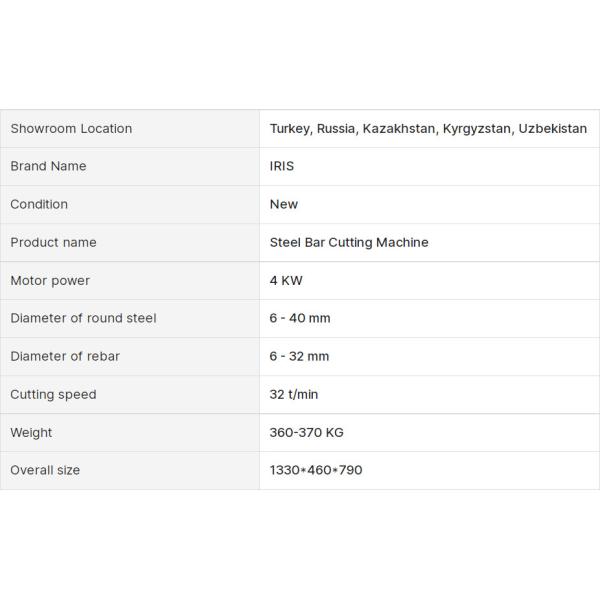Select the 6 - 32 mm value
The width and height of the screenshot is (600, 600).
point(299,356)
